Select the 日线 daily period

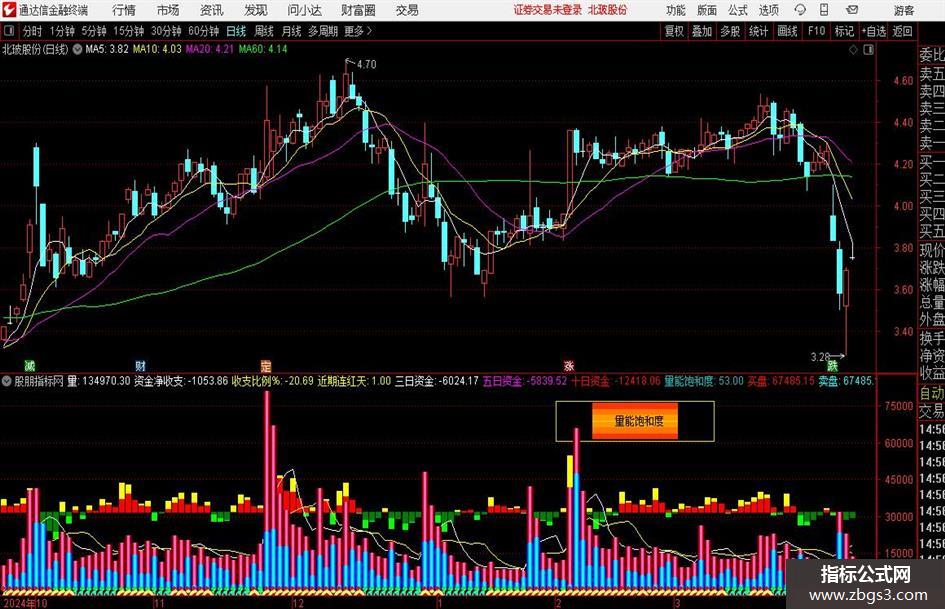click(236, 31)
